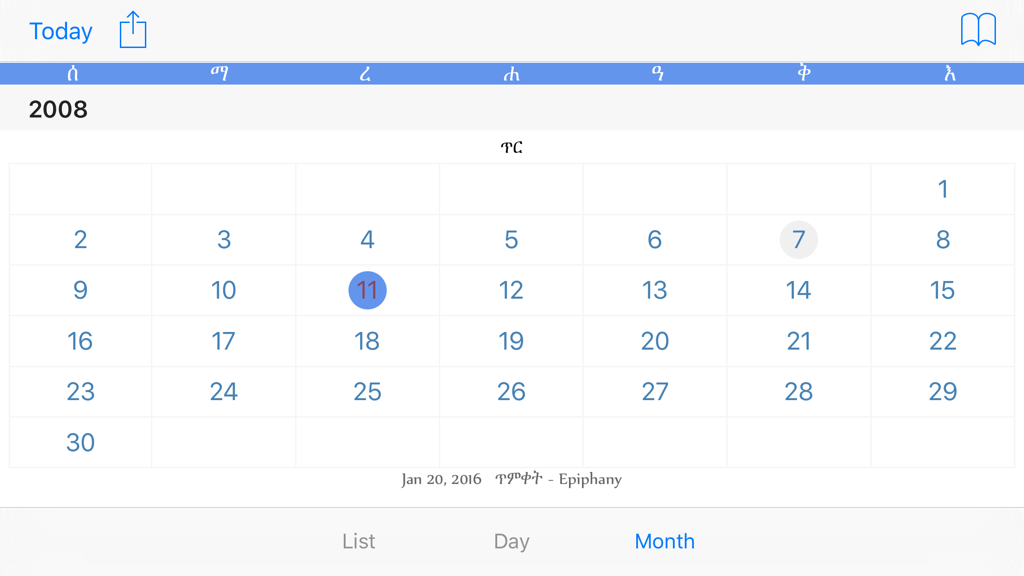Screen dimensions: 1024x576
Task: Select date 19 in the middle row
Action: (x=511, y=341)
